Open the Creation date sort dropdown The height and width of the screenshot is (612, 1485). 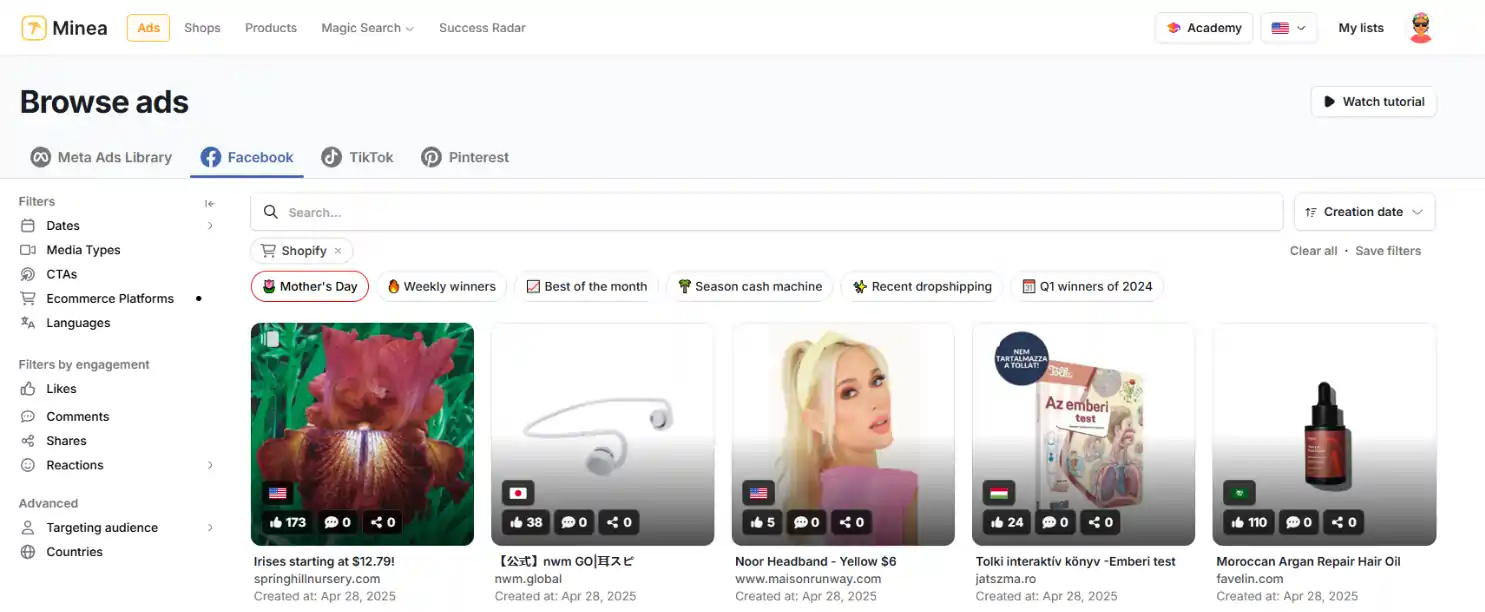pyautogui.click(x=1364, y=211)
